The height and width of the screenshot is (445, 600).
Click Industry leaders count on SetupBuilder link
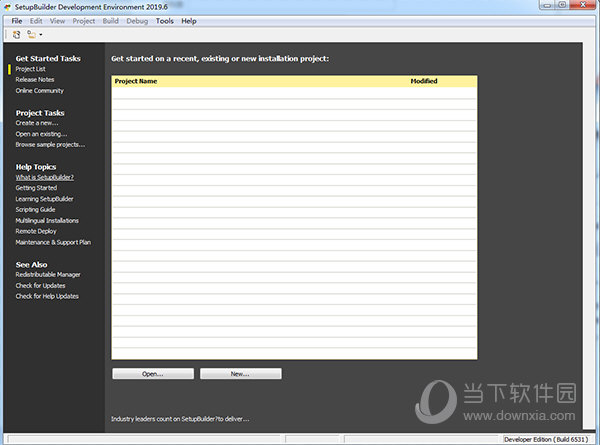pyautogui.click(x=180, y=419)
